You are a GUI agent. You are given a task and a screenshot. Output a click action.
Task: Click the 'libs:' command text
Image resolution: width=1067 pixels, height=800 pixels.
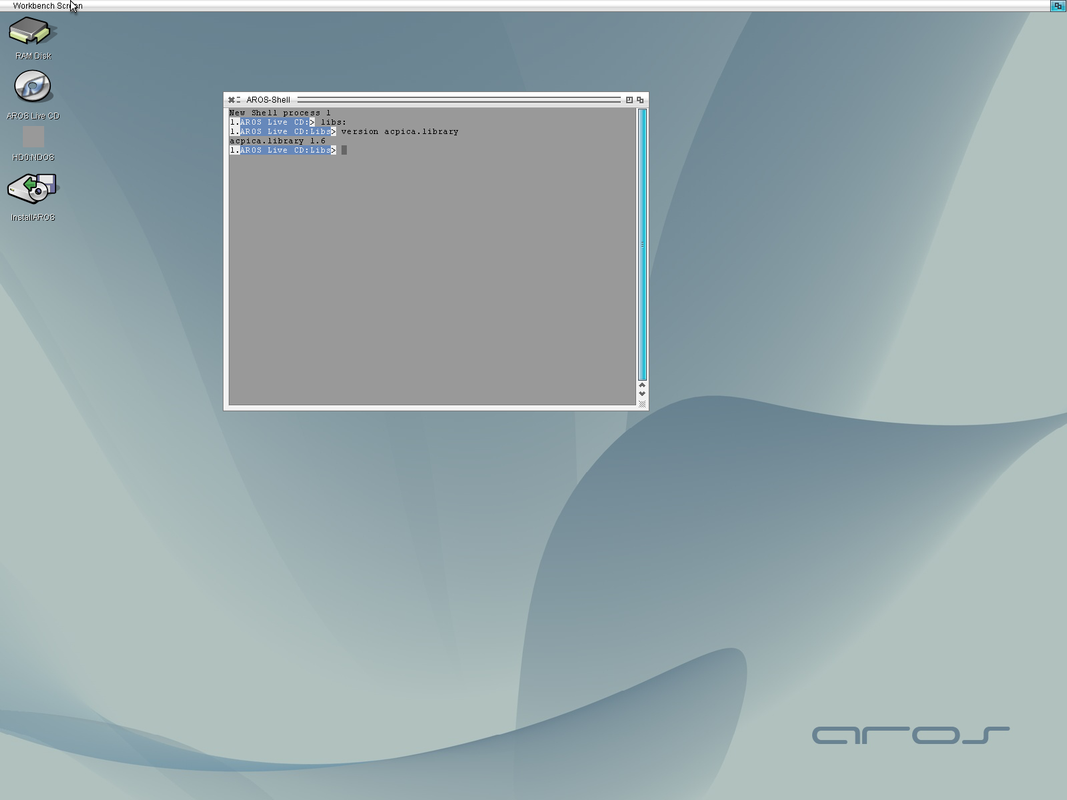point(333,122)
